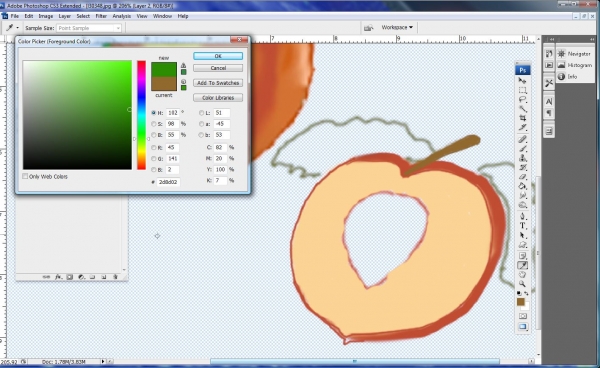Select the Healing Brush tool
This screenshot has width=600, height=368.
pyautogui.click(x=522, y=139)
